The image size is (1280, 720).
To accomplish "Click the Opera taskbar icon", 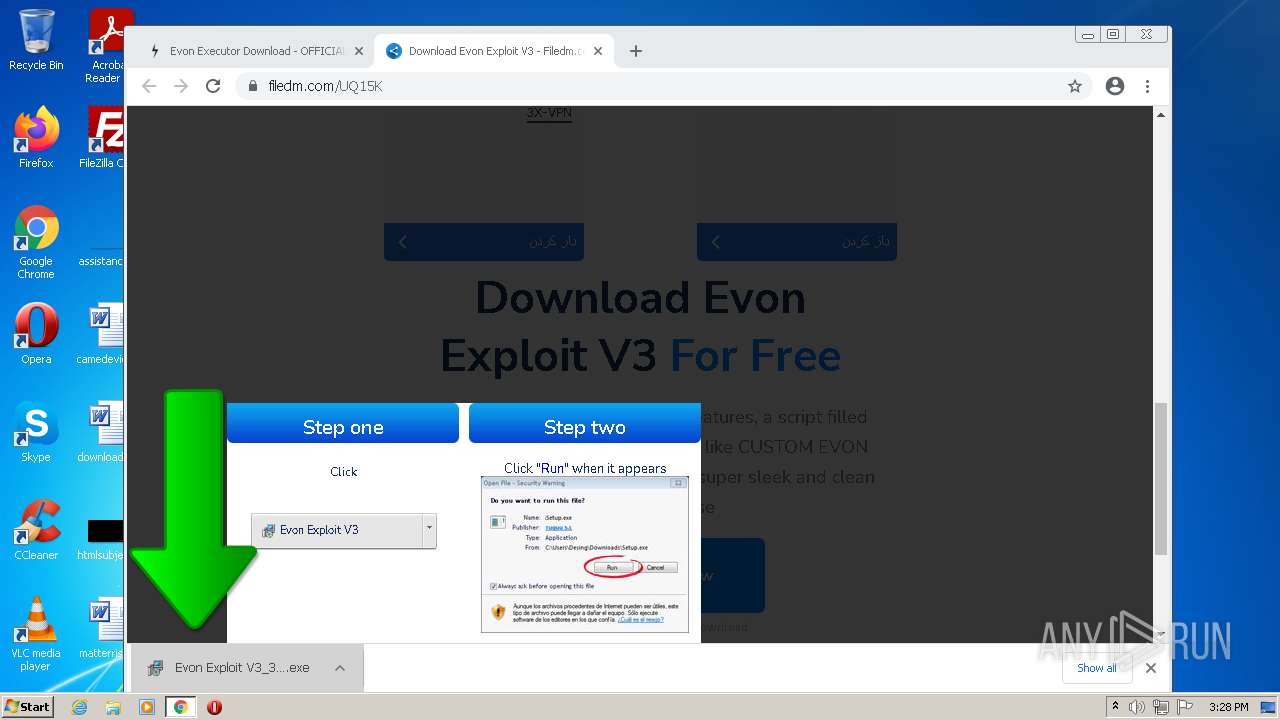I will (x=214, y=707).
